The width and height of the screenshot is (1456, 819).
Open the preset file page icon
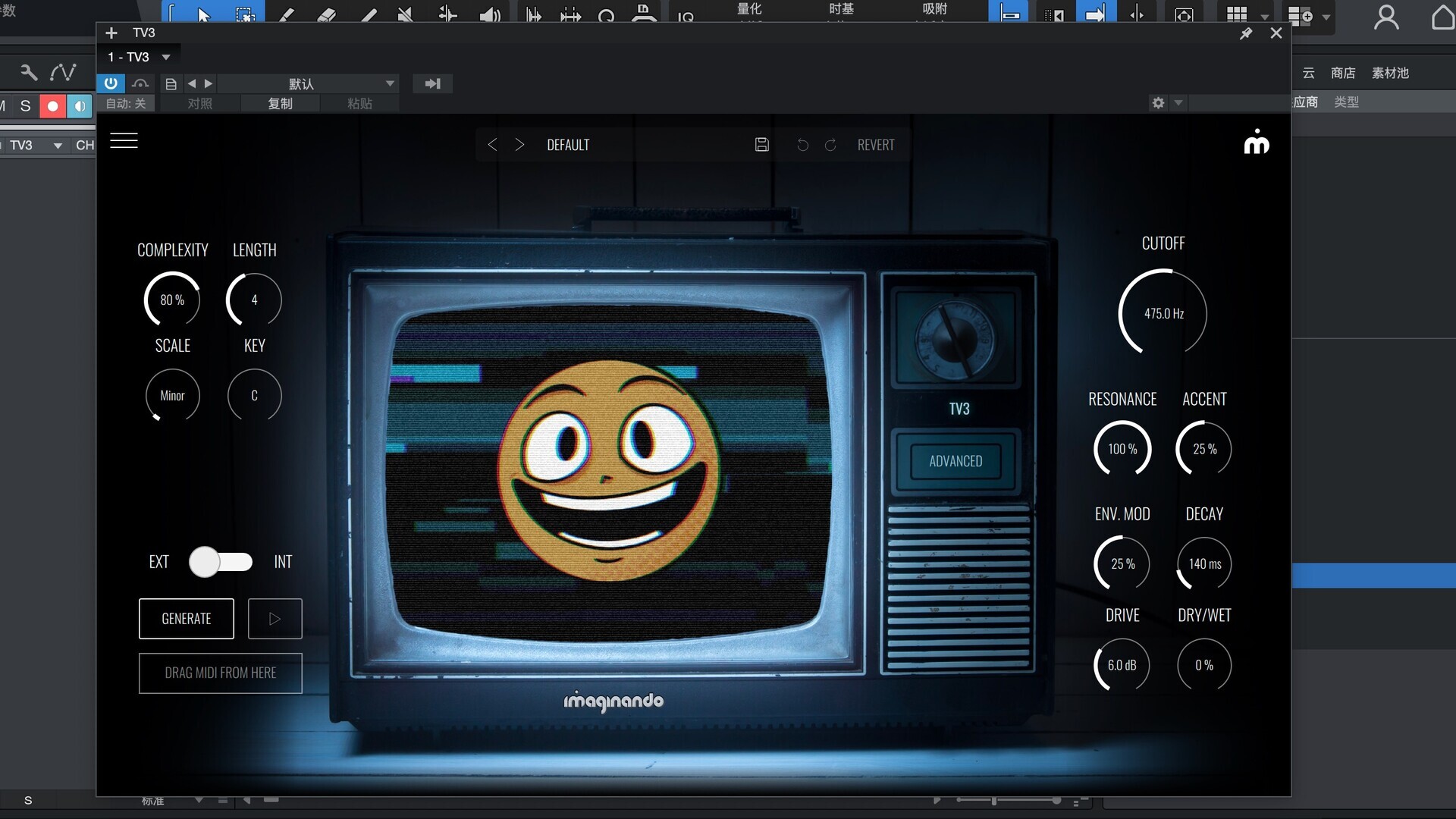point(171,84)
